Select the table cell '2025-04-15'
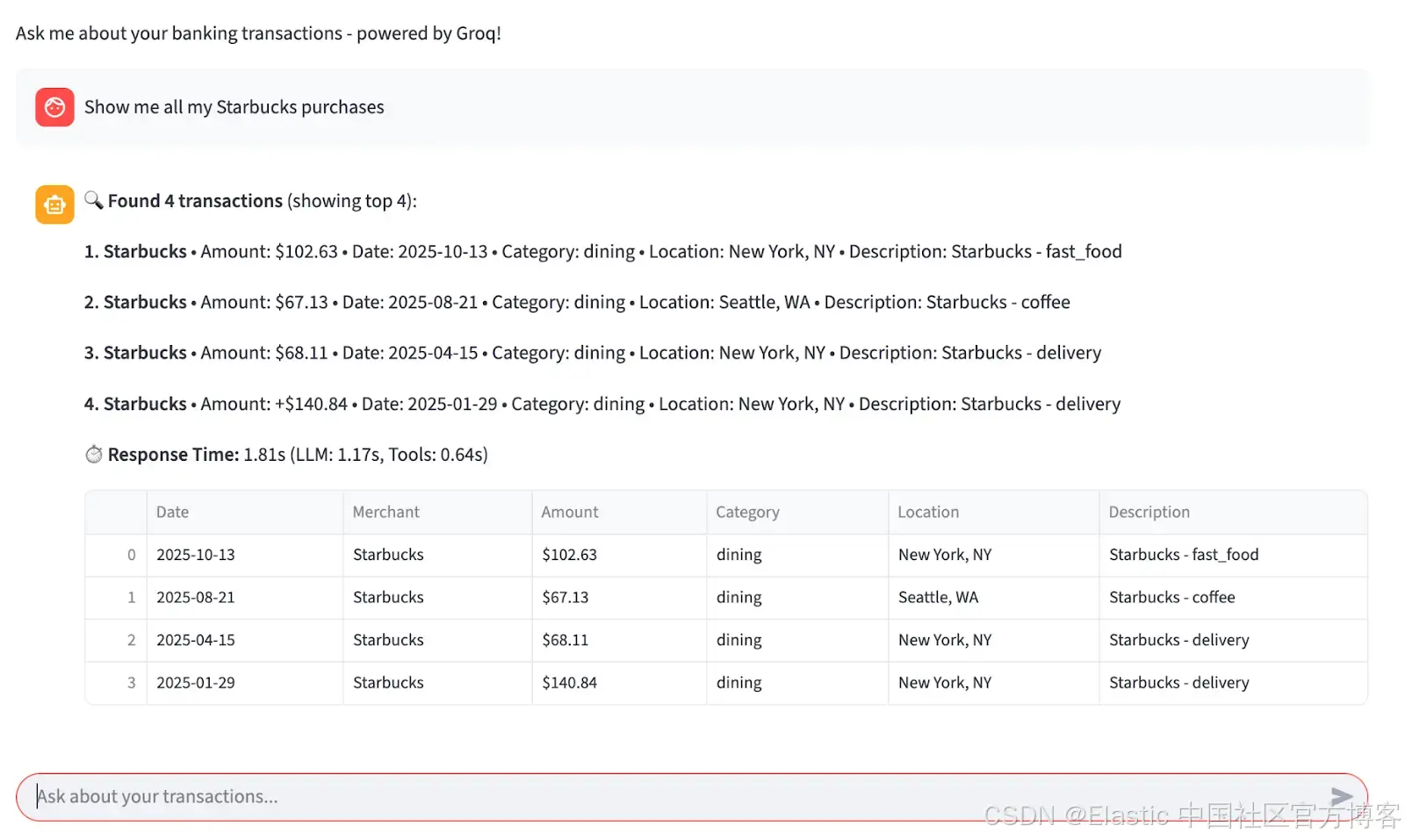 [x=244, y=641]
